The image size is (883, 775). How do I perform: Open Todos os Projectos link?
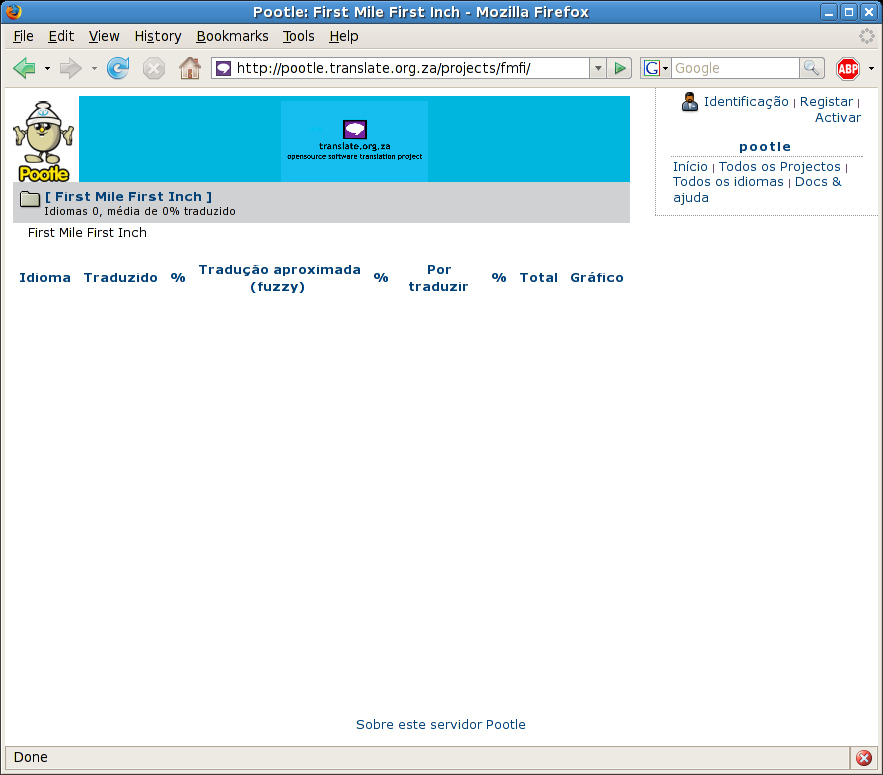tap(779, 167)
